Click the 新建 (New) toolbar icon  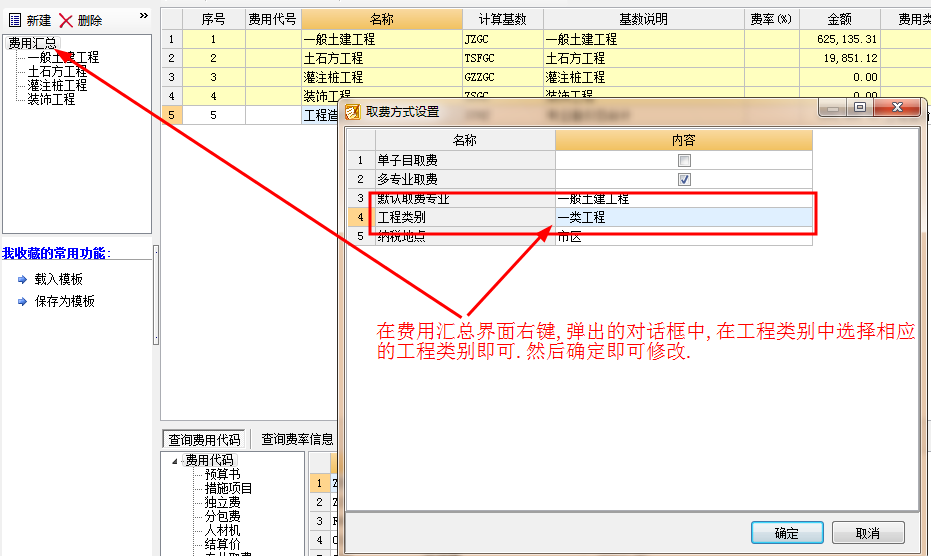click(x=15, y=21)
